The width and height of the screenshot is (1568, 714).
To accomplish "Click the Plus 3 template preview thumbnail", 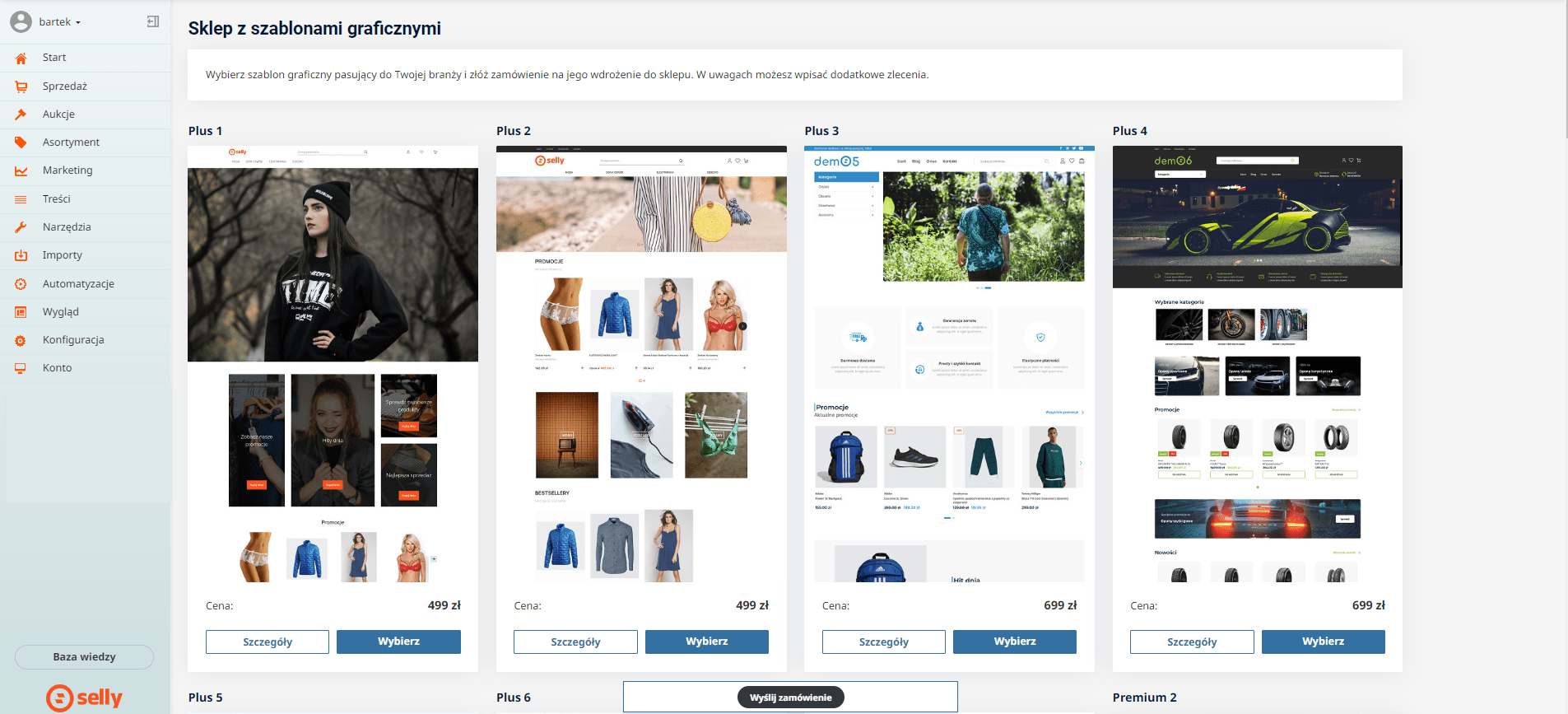I will [949, 364].
